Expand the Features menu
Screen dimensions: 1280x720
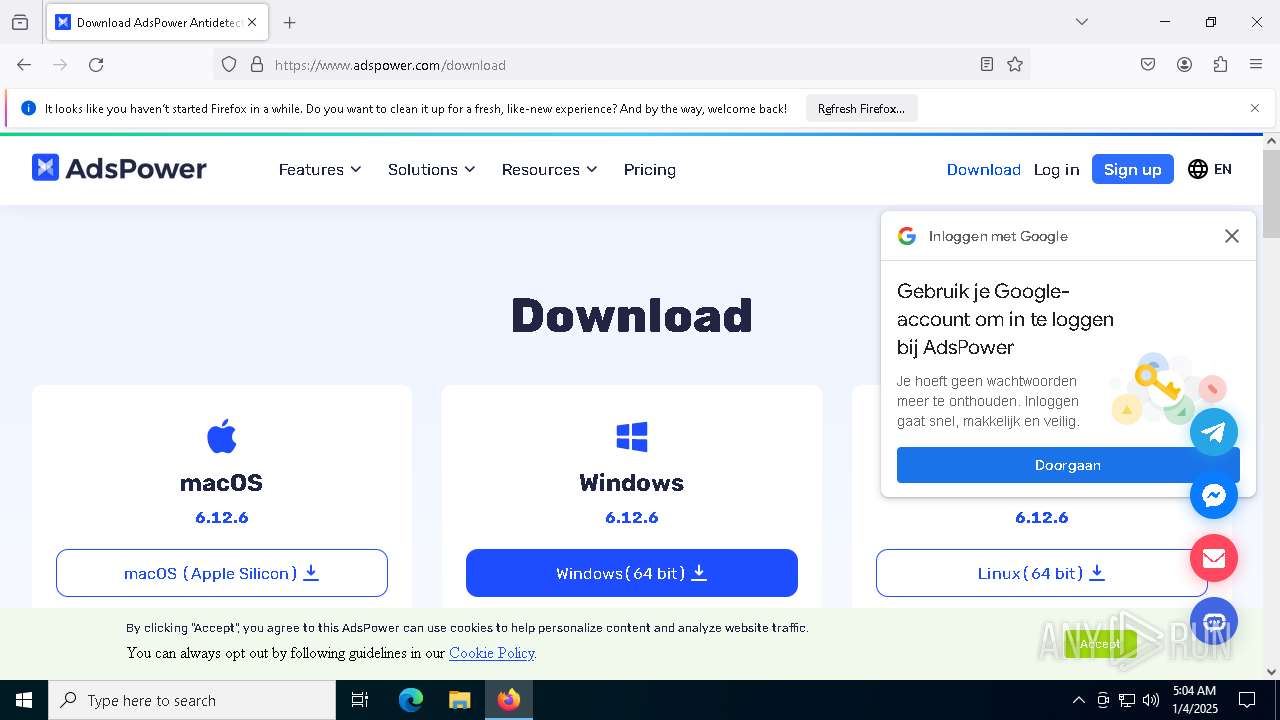(x=320, y=169)
